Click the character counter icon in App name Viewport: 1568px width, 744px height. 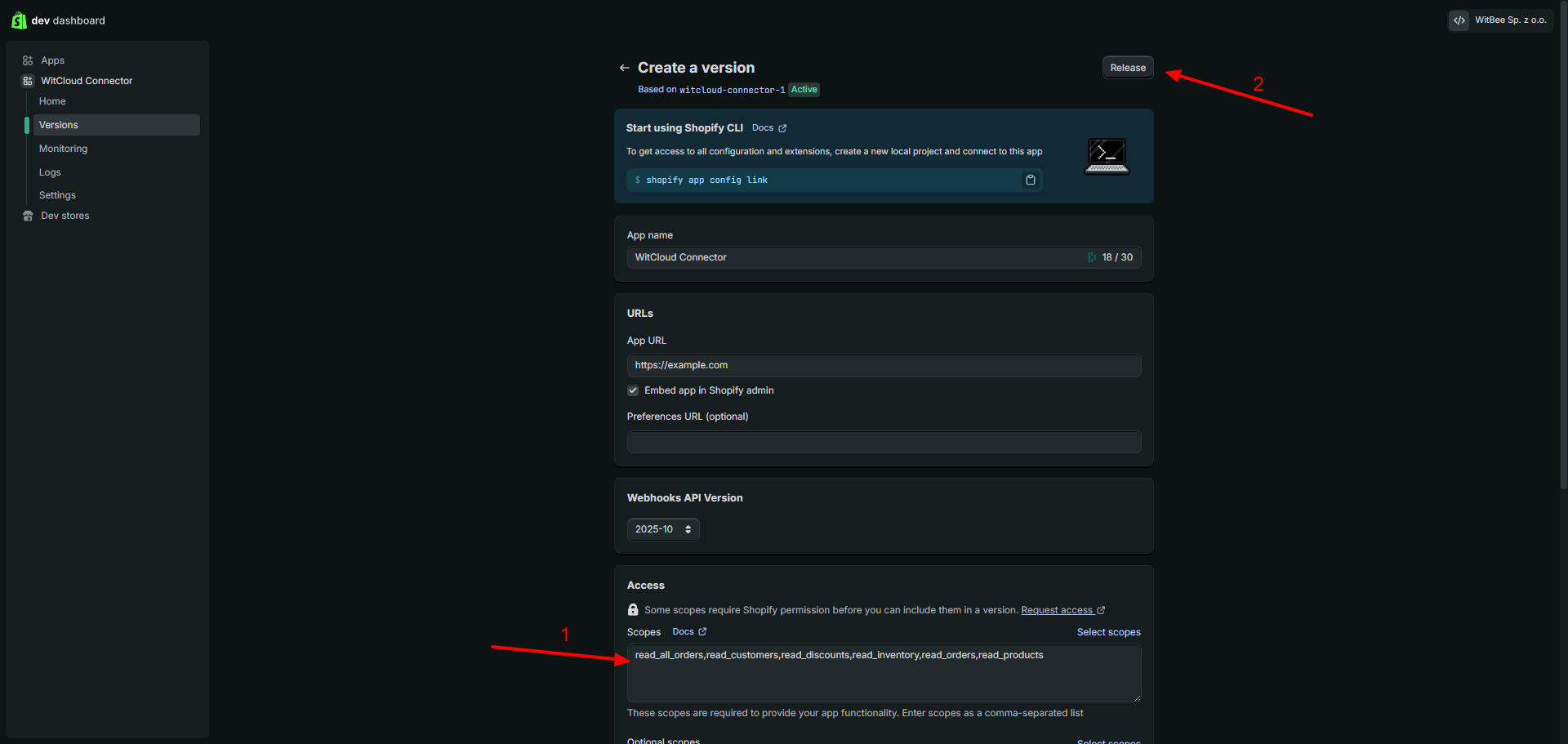click(1092, 257)
